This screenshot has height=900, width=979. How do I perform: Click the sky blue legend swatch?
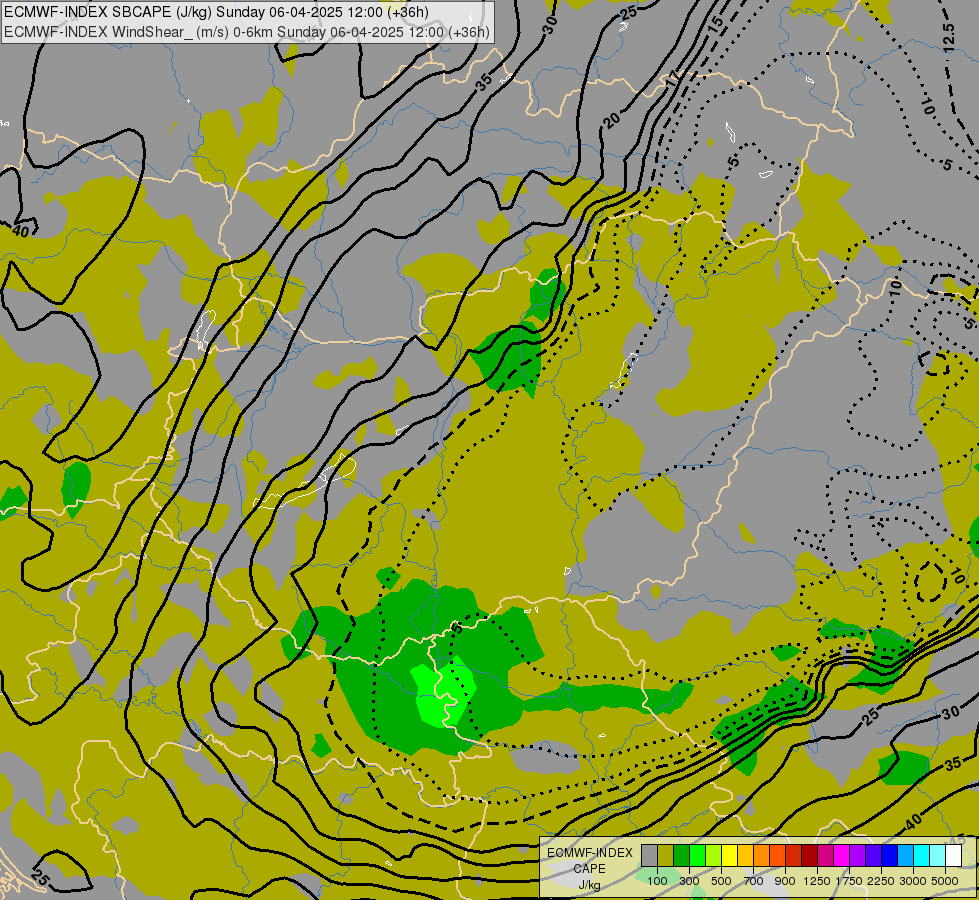pos(905,855)
